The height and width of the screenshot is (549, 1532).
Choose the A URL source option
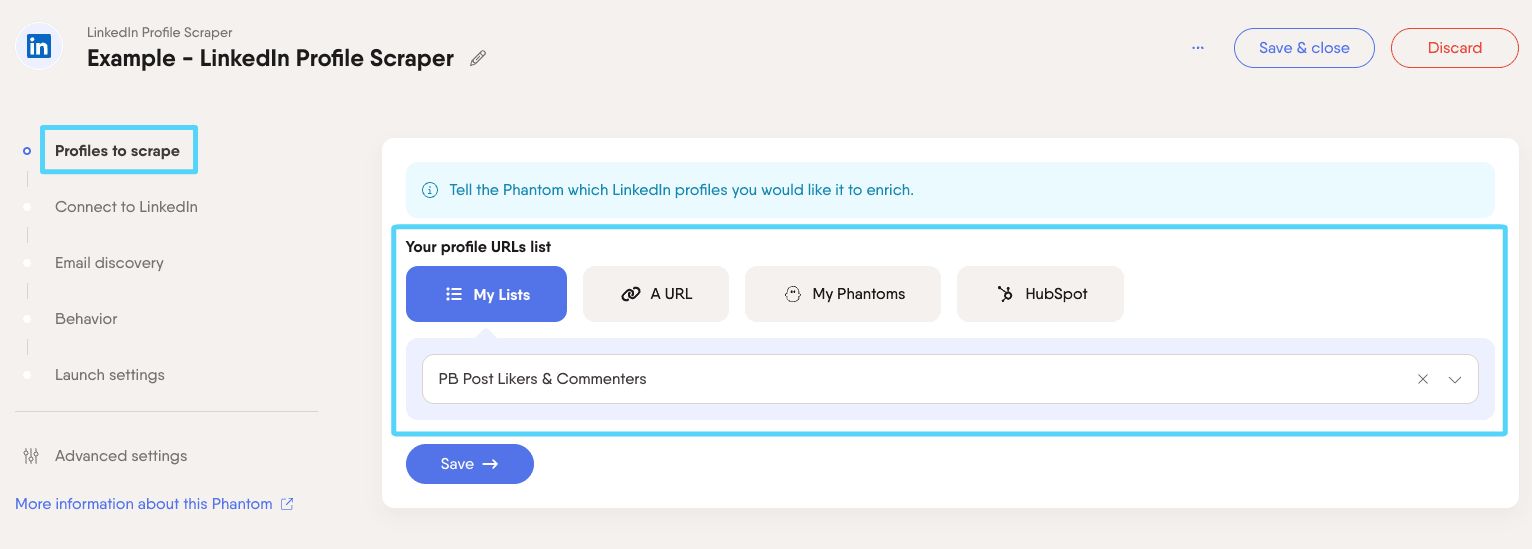656,294
